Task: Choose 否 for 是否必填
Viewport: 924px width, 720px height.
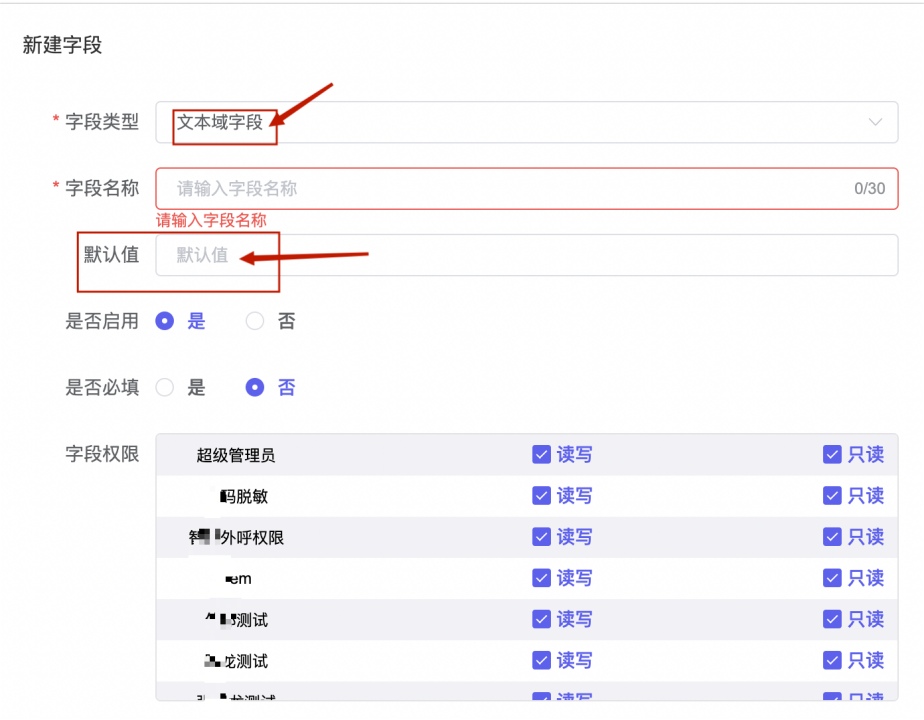Action: (x=255, y=387)
